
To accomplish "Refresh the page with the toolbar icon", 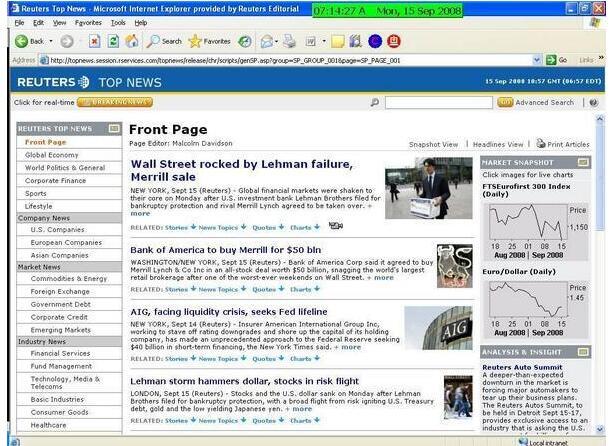I will coord(113,41).
